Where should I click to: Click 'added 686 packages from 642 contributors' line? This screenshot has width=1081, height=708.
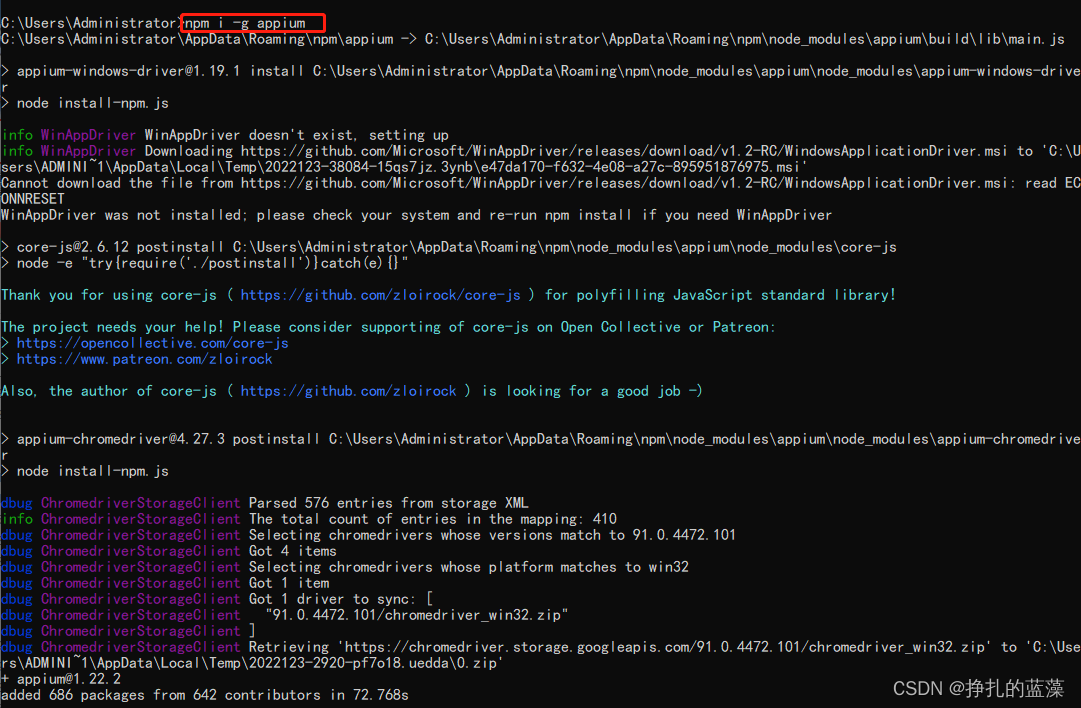(205, 695)
